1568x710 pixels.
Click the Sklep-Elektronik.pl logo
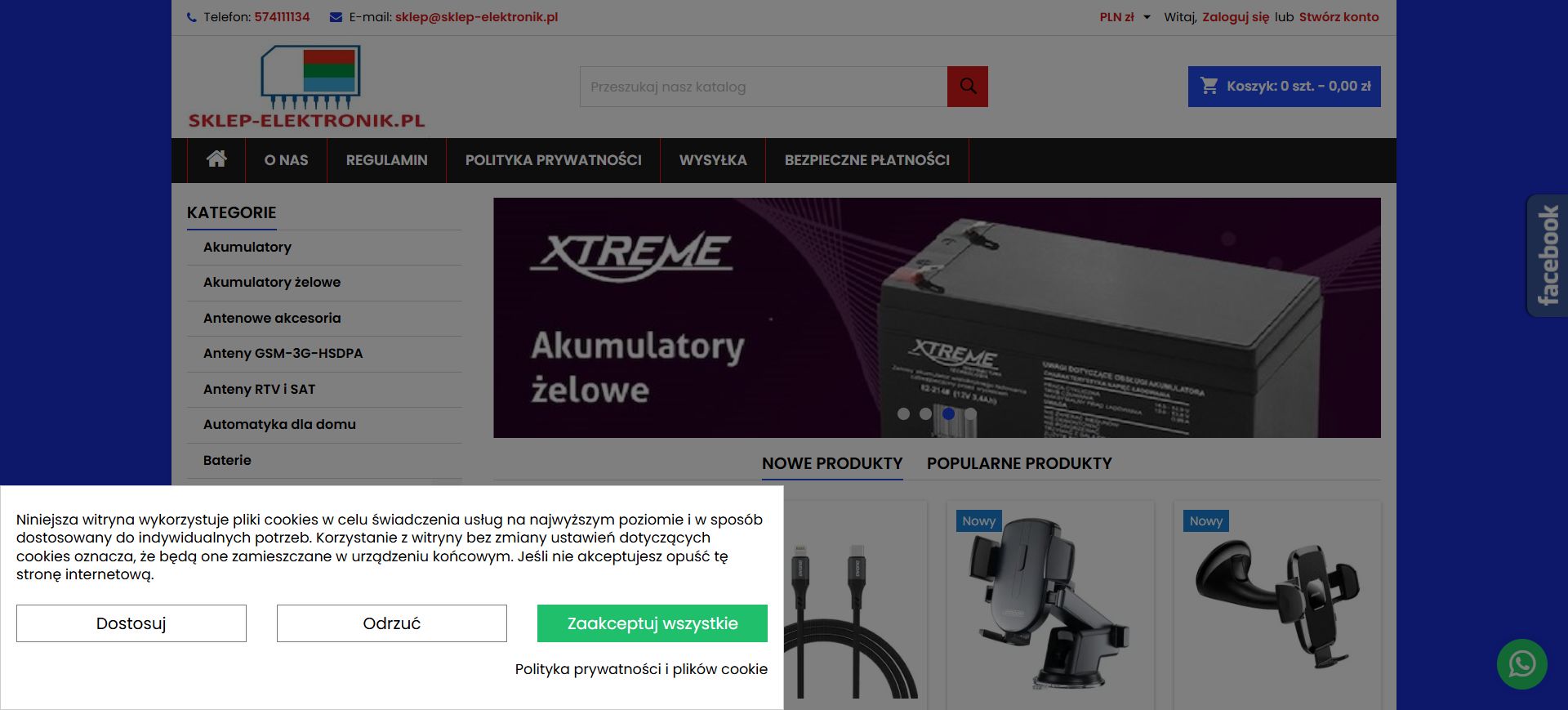tap(307, 87)
